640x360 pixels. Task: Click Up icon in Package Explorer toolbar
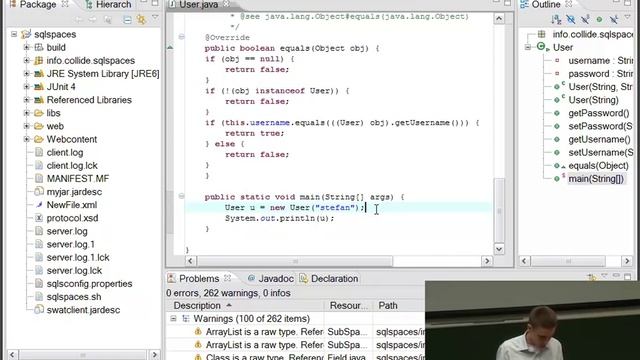coord(107,19)
